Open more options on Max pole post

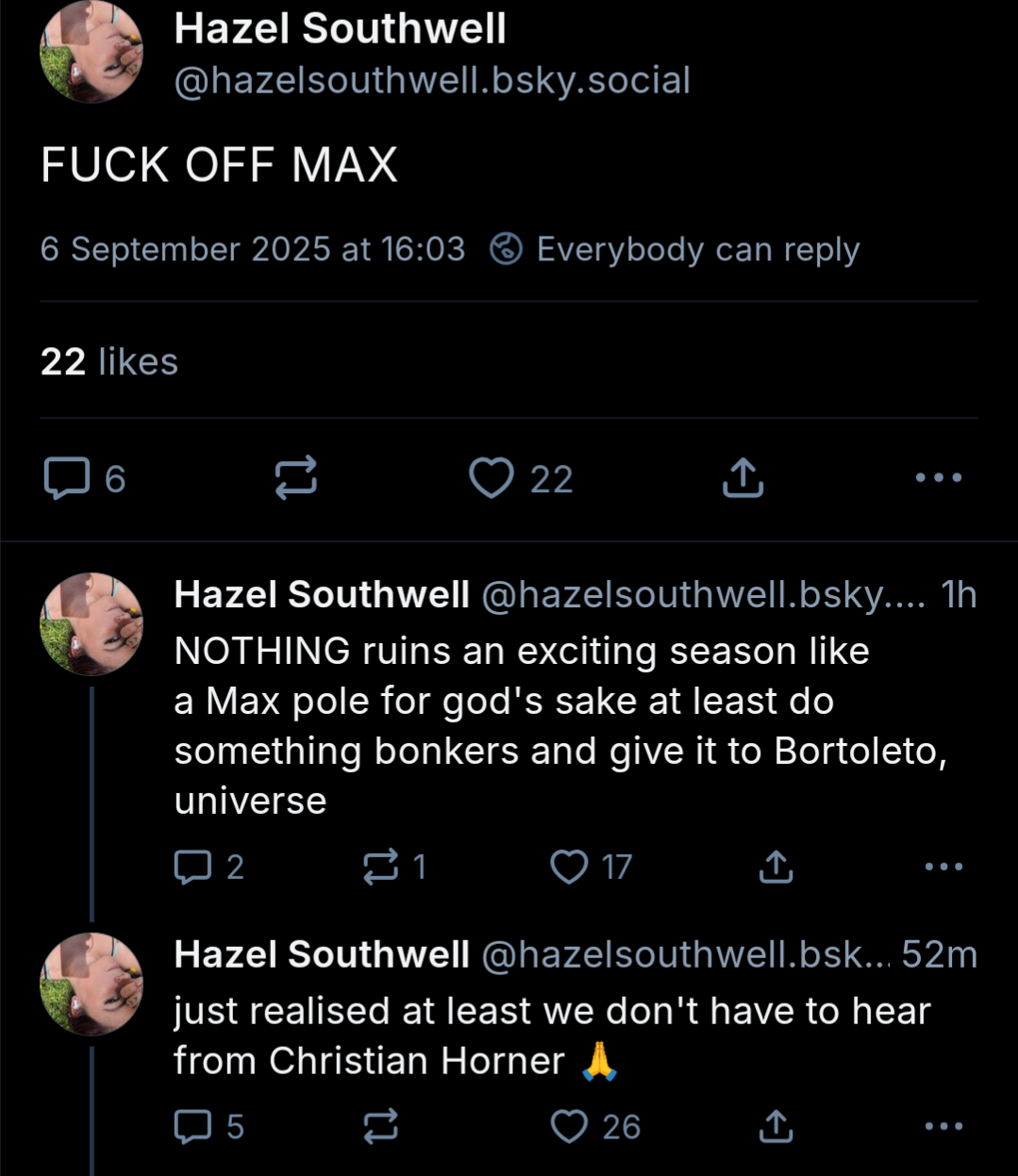[943, 867]
